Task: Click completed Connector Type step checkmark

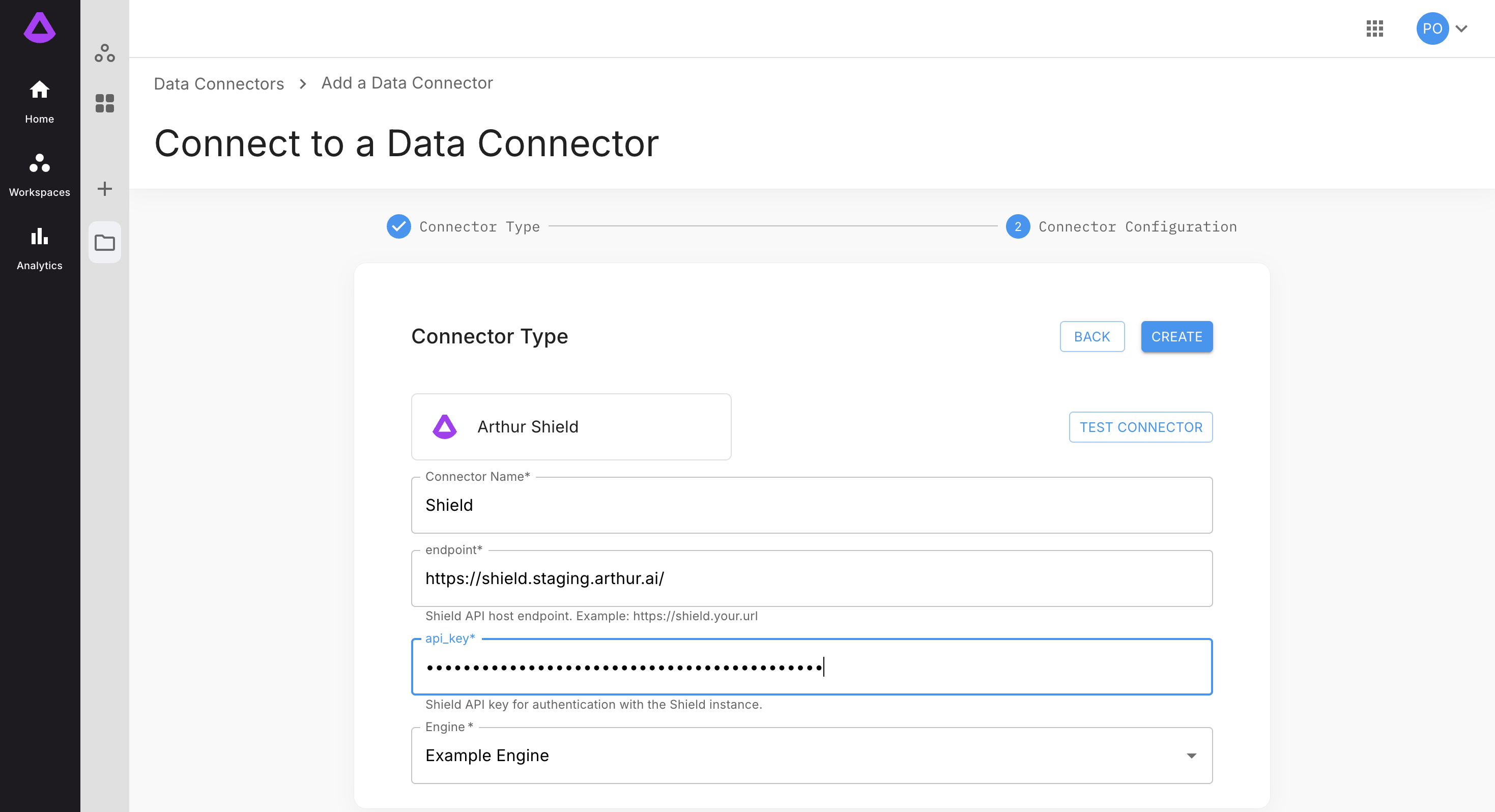Action: pos(399,226)
